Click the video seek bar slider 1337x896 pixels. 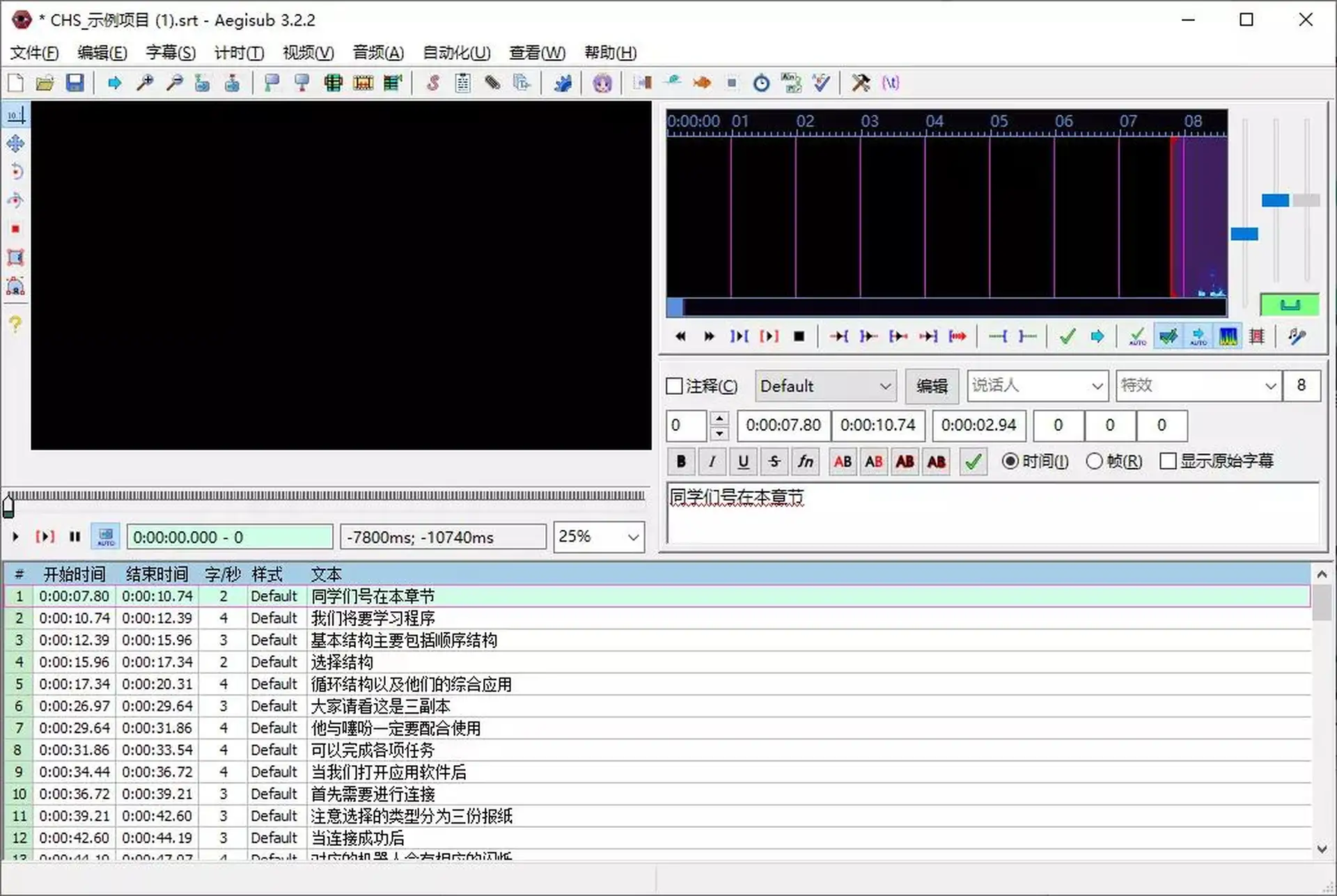pyautogui.click(x=327, y=496)
